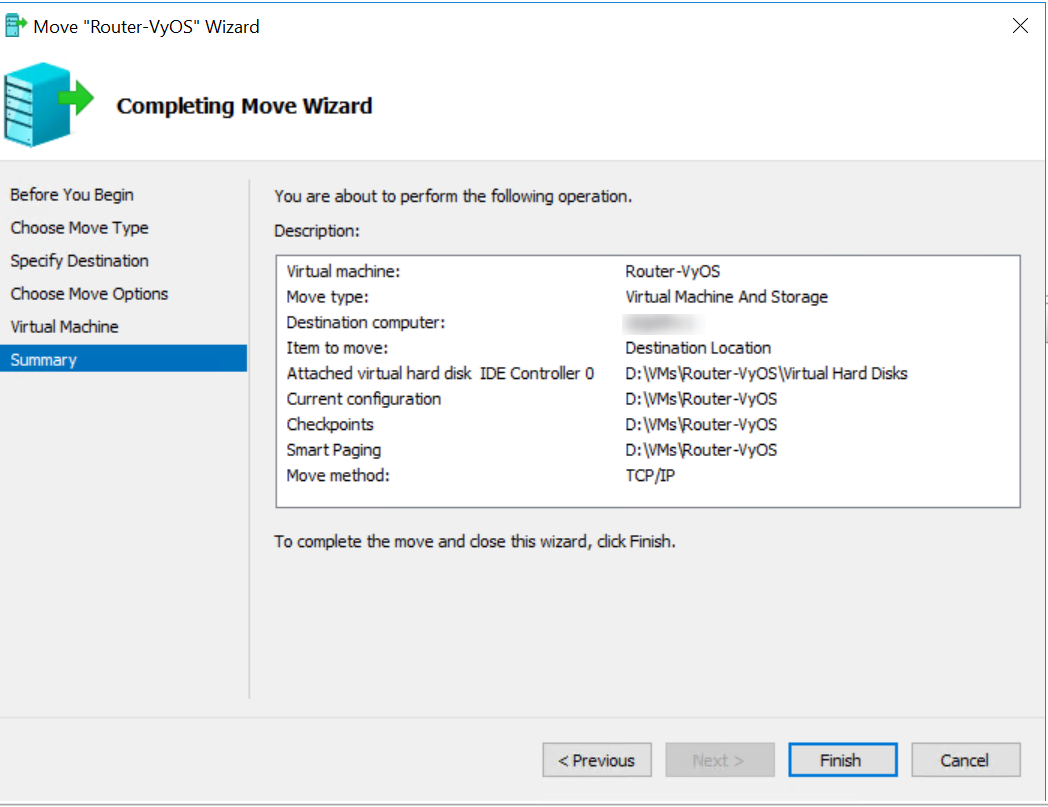The image size is (1048, 807).
Task: Click the disabled Next button
Action: 720,760
